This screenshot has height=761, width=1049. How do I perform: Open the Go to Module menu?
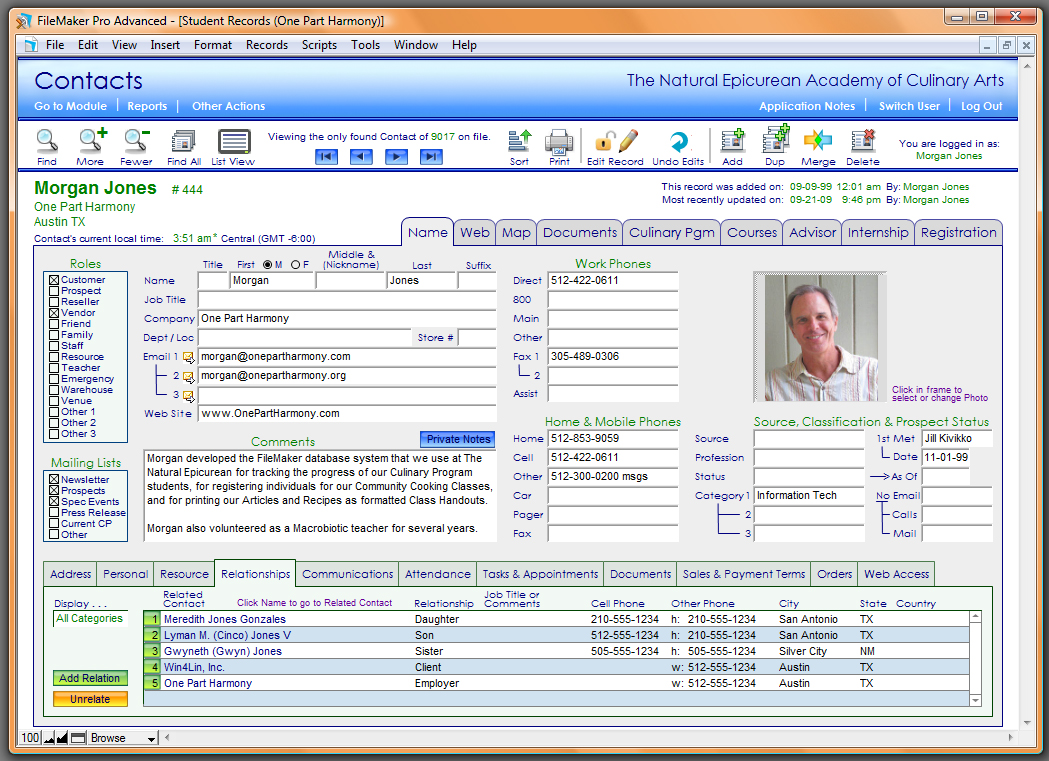[x=70, y=106]
